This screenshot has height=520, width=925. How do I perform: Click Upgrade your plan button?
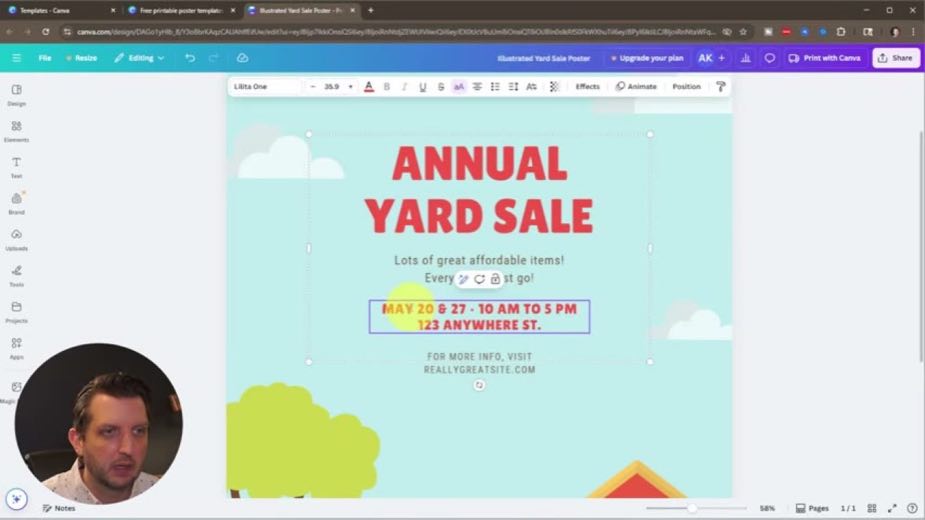[647, 58]
